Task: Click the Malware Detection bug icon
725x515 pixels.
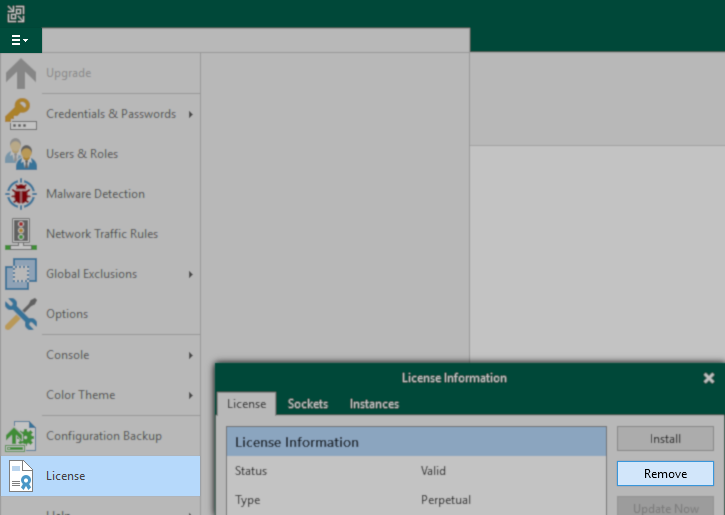Action: click(x=21, y=194)
